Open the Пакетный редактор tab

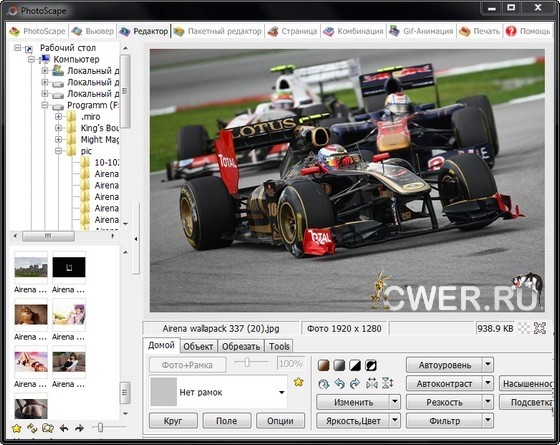218,31
